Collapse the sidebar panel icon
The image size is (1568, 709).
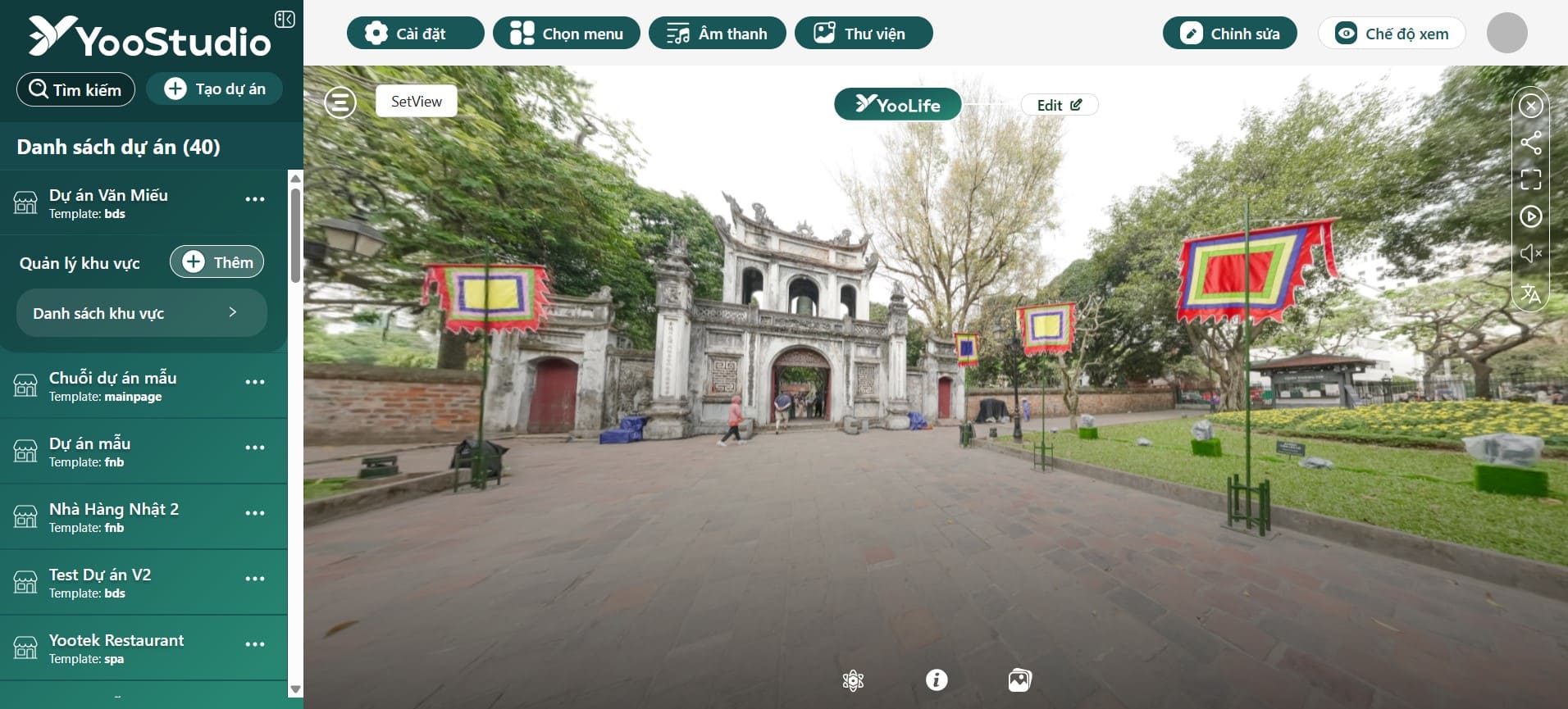[x=285, y=19]
